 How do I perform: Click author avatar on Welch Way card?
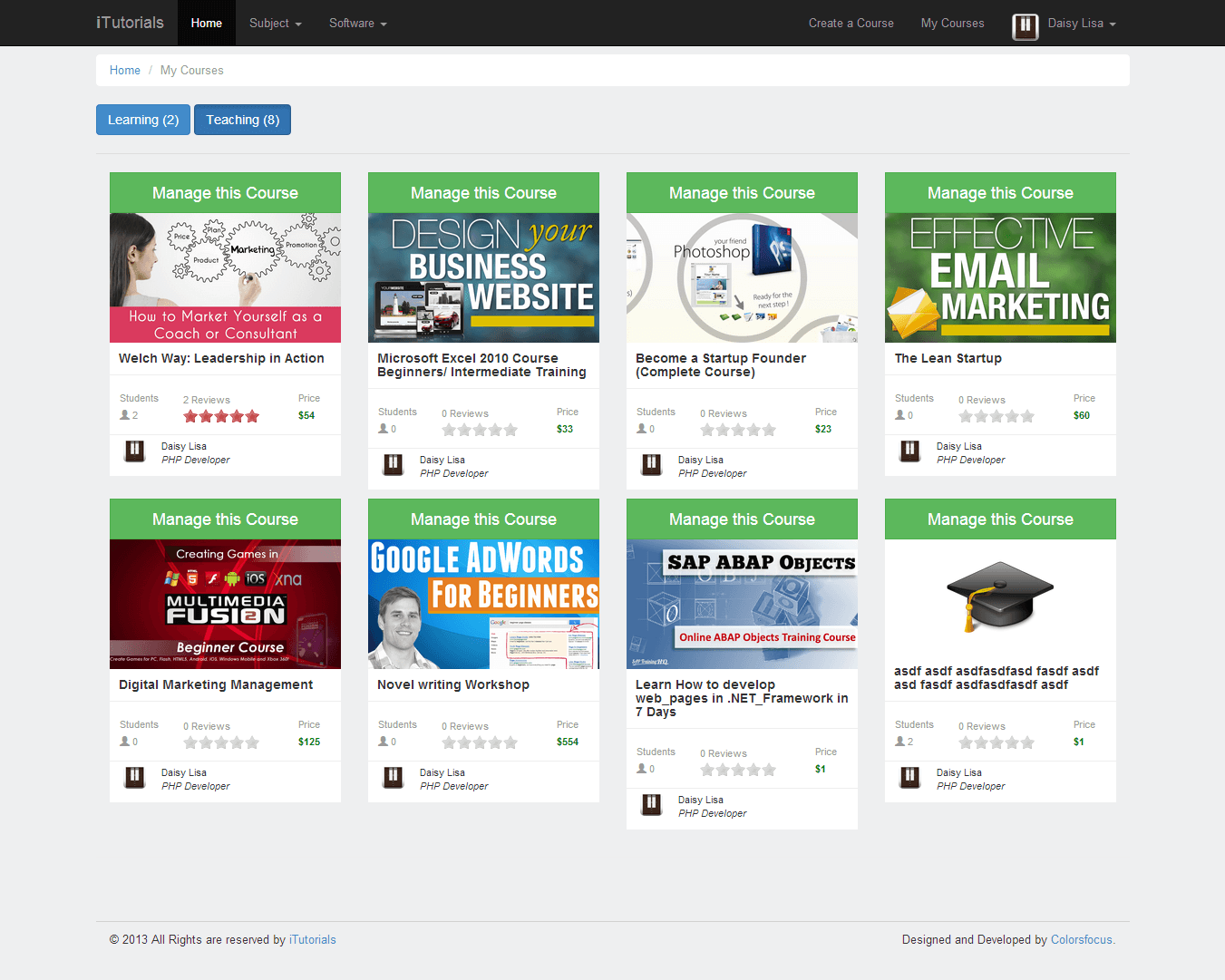pyautogui.click(x=135, y=451)
